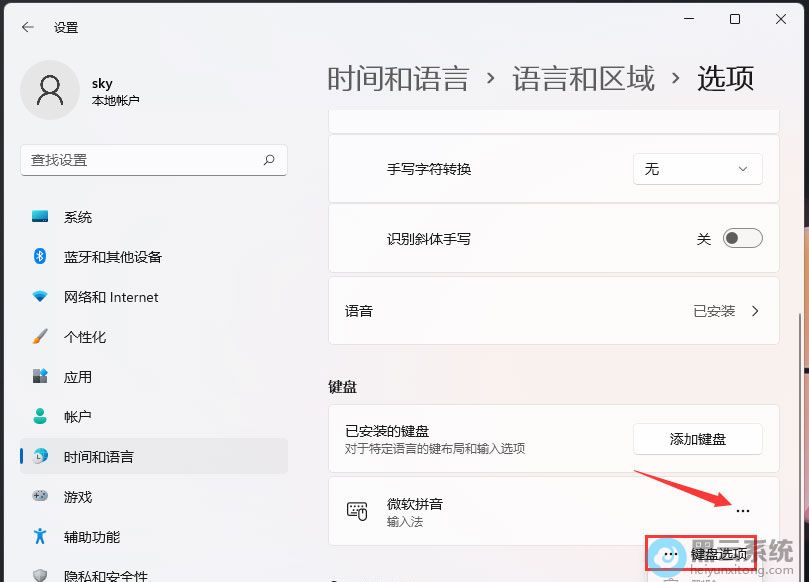Viewport: 809px width, 582px height.
Task: Open the handwriting character conversion dropdown
Action: (x=697, y=170)
